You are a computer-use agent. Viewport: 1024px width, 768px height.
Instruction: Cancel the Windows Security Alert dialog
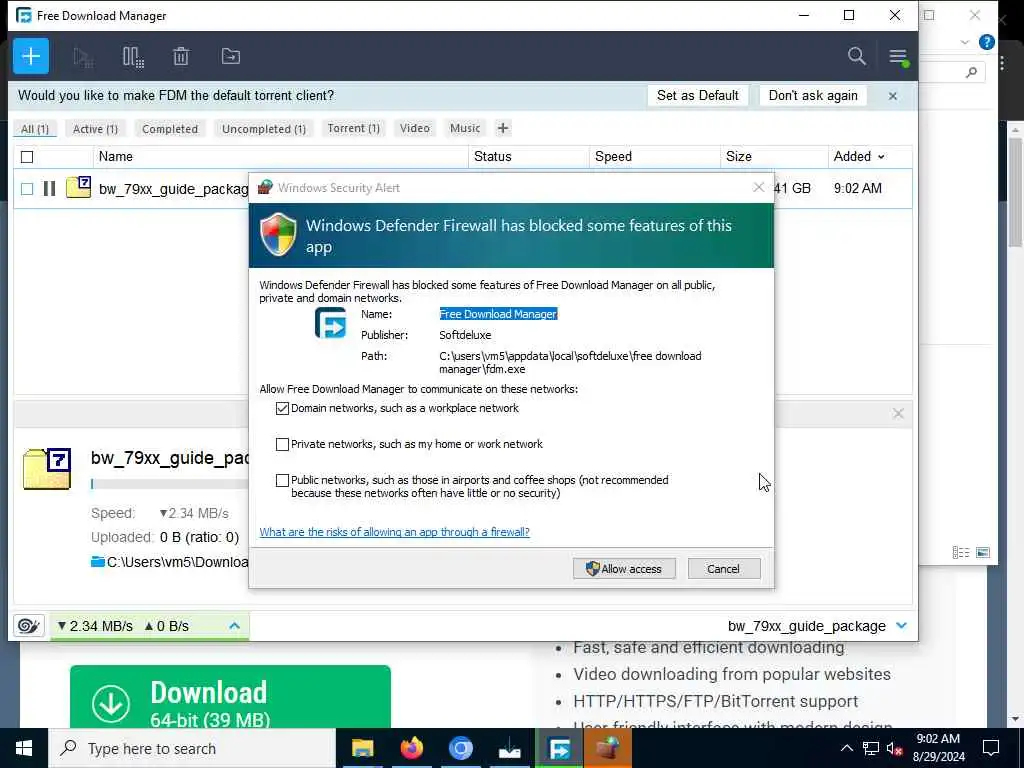pos(724,569)
